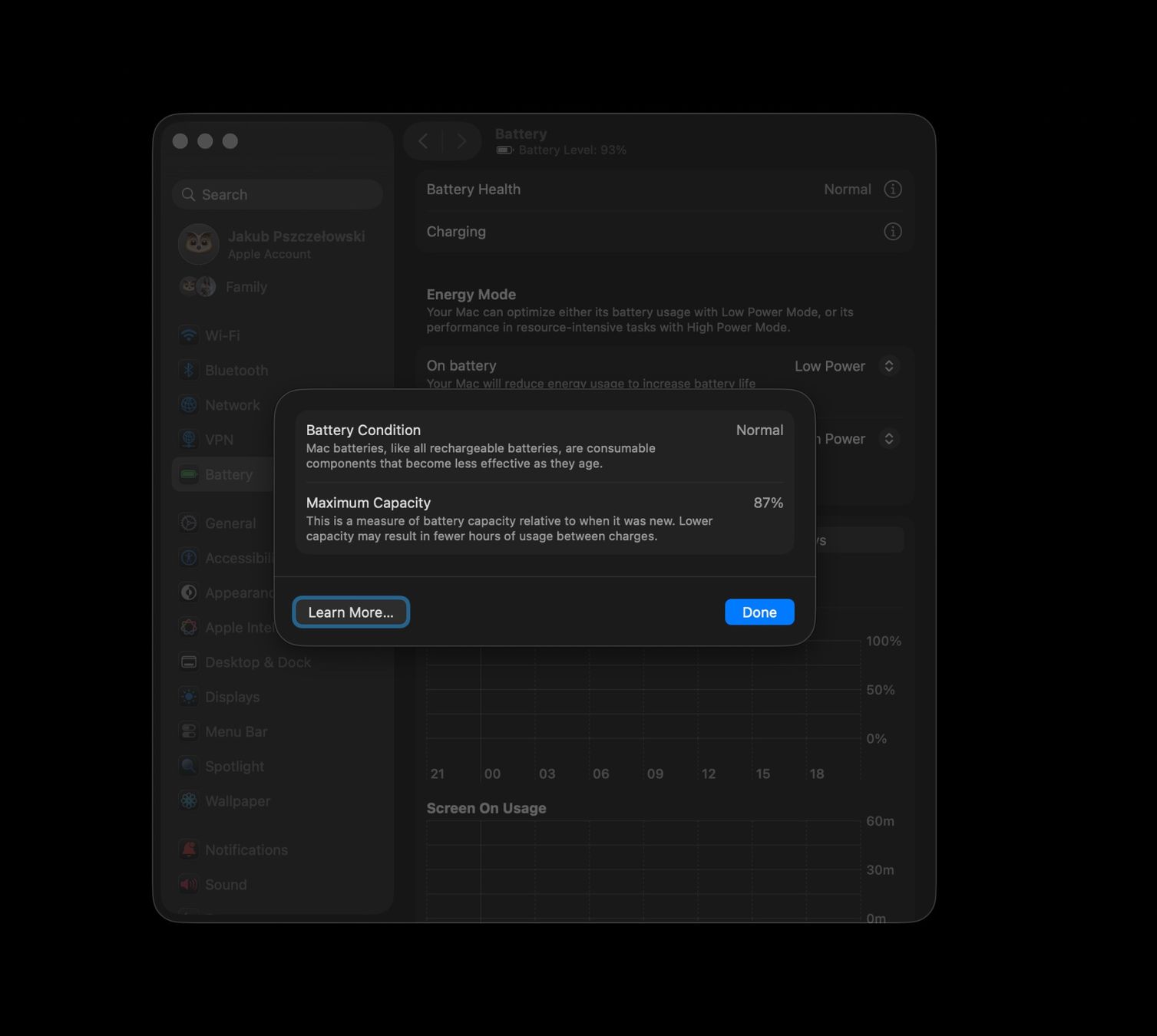
Task: Click the 'Maximum Capacity' label
Action: click(x=369, y=503)
